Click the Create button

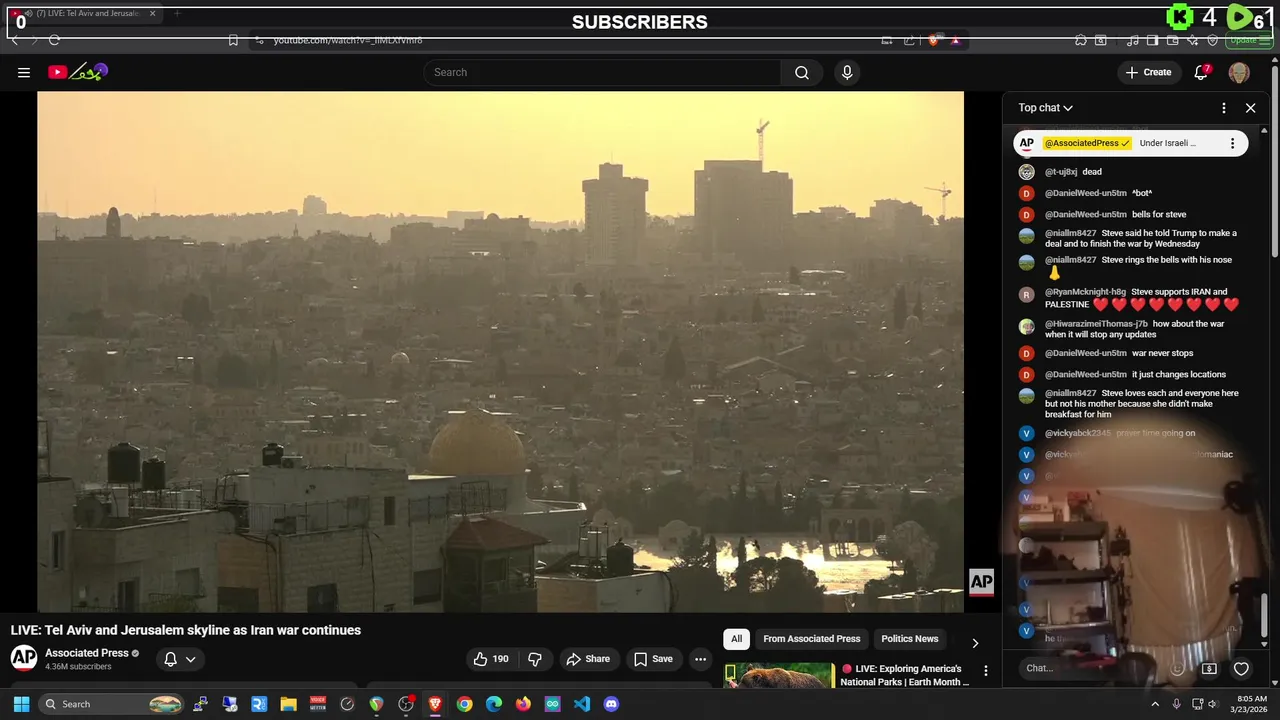pos(1148,72)
